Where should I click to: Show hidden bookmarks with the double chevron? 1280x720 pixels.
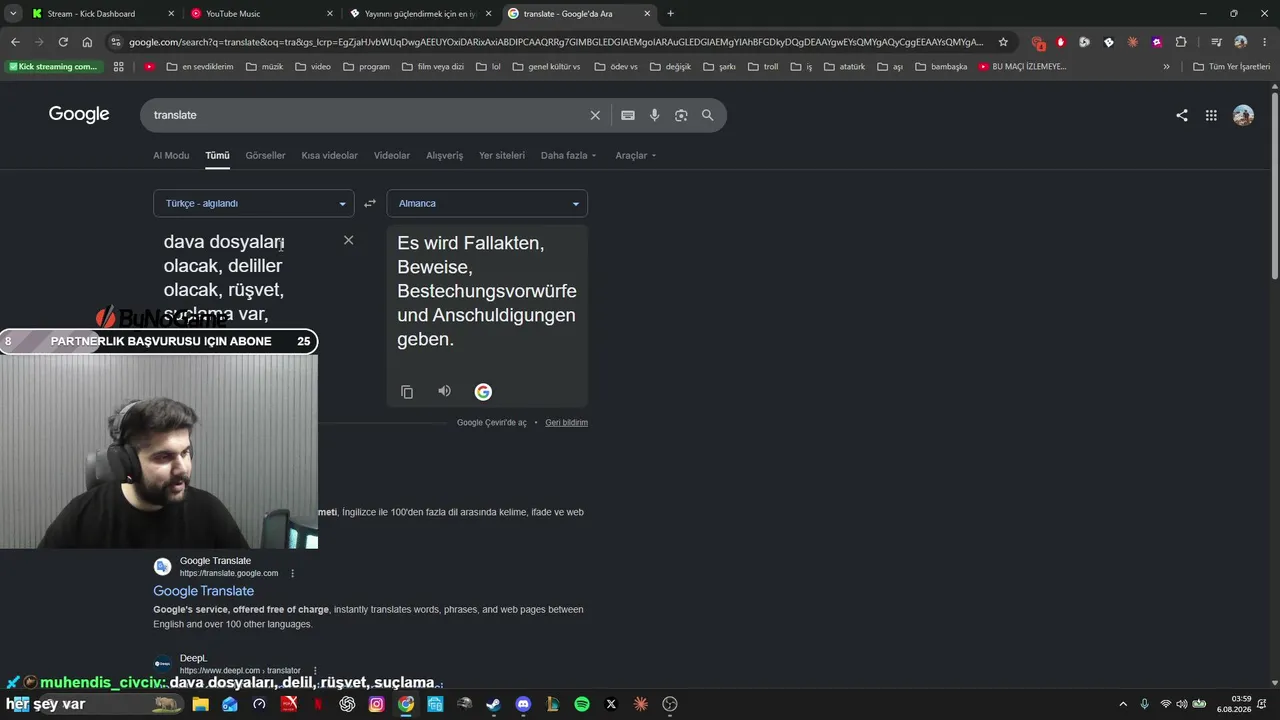(x=1166, y=67)
